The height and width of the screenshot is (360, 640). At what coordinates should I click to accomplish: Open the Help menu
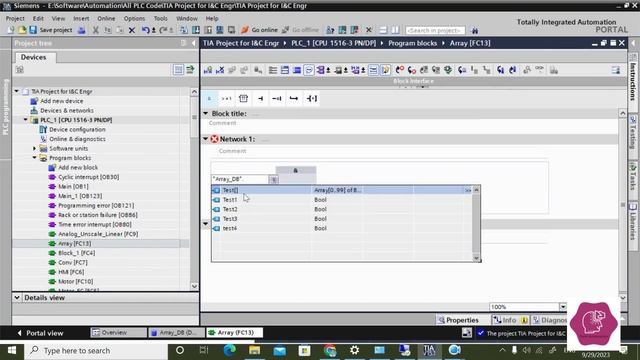pos(212,18)
